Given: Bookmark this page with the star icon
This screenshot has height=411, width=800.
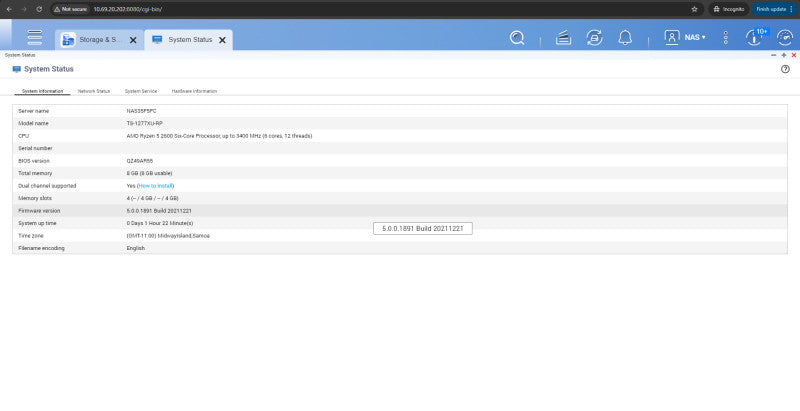Looking at the screenshot, I should point(694,9).
